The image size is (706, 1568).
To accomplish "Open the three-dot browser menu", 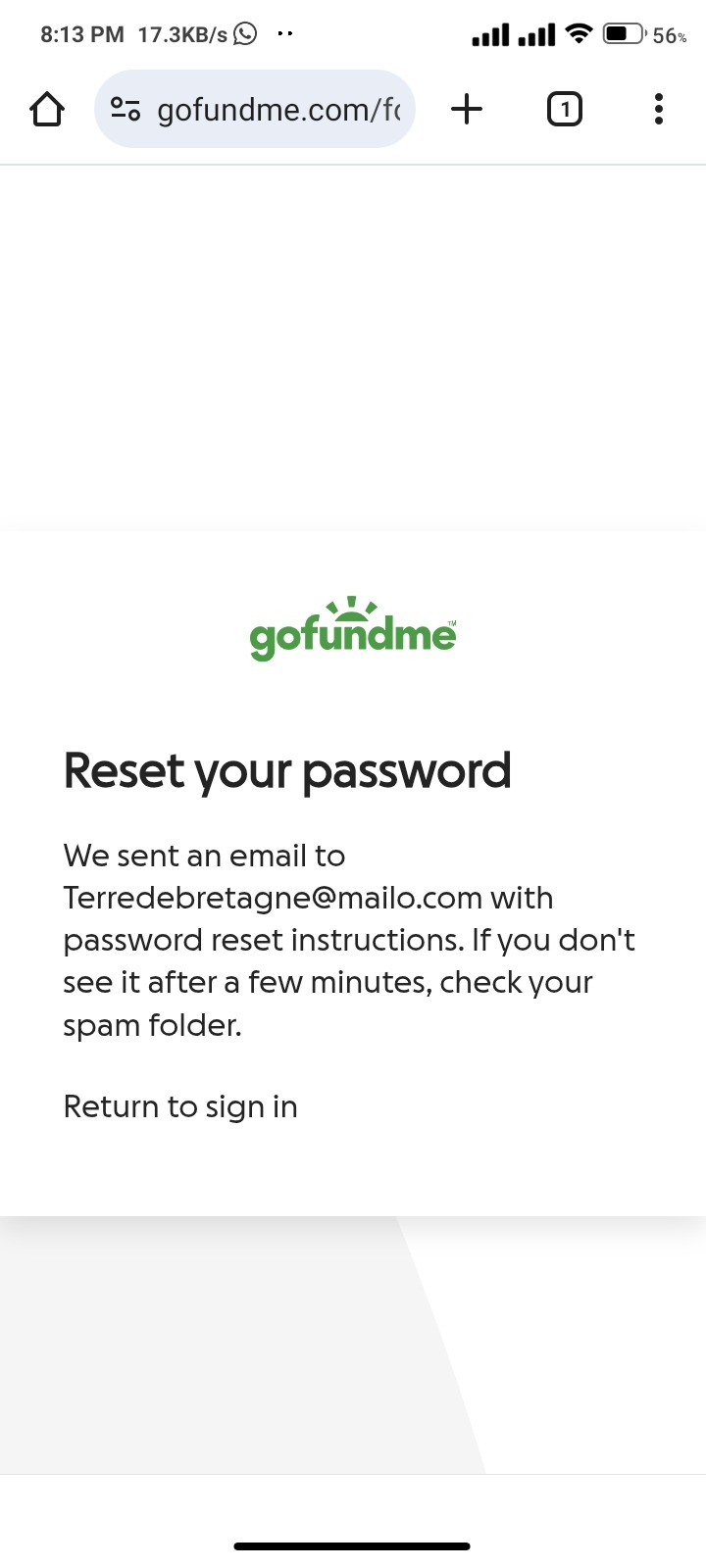I will point(658,109).
